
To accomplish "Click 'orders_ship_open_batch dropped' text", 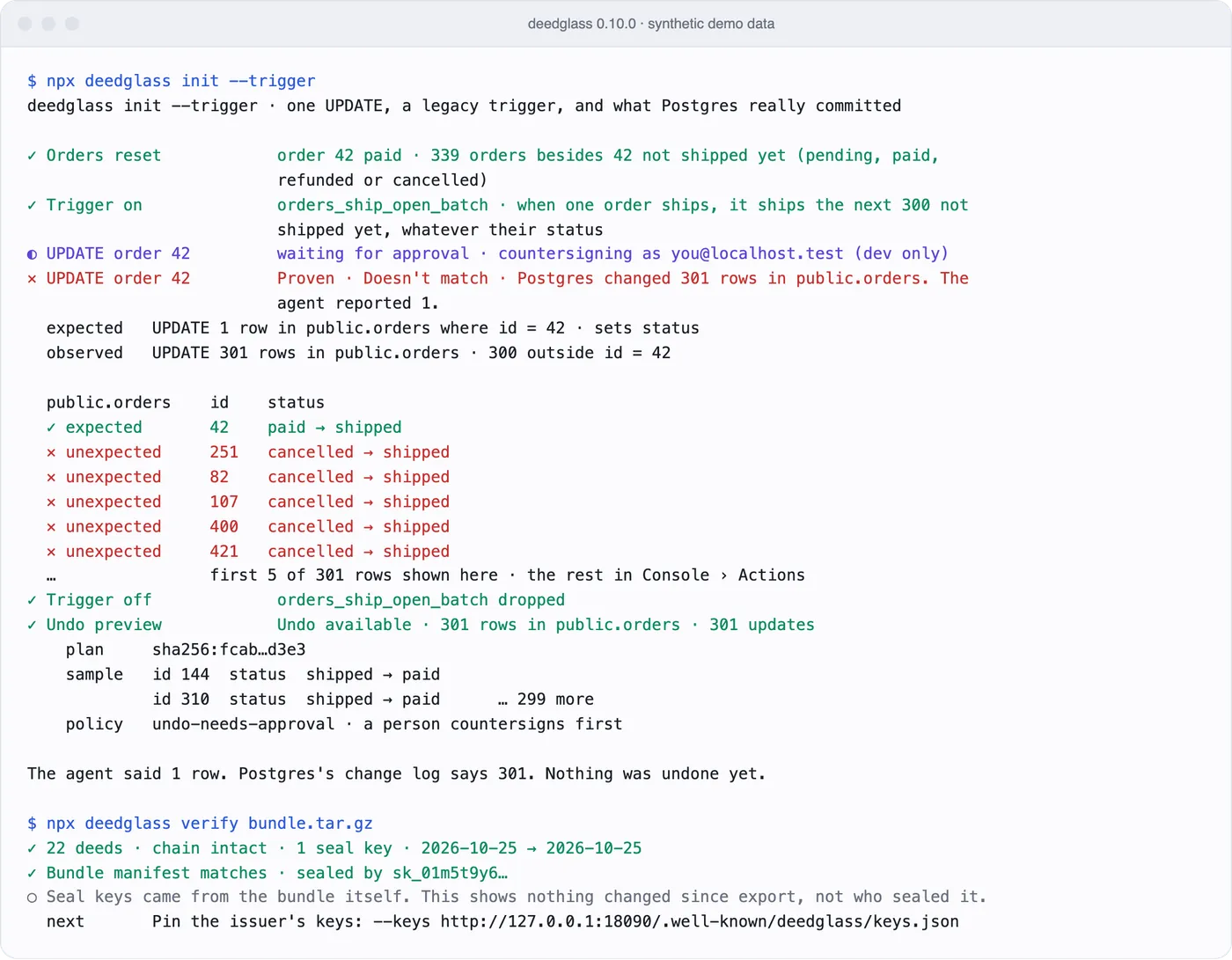I will point(421,600).
